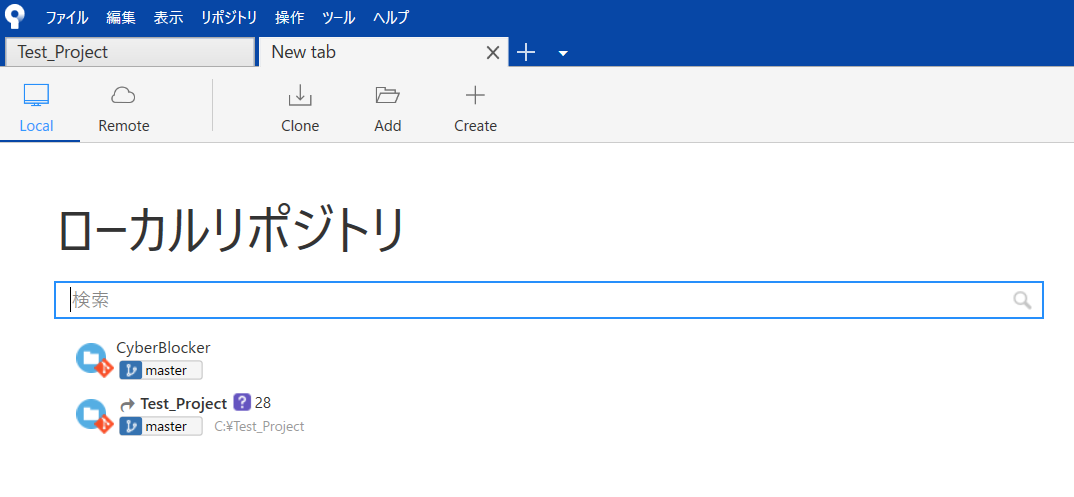Click the Clone download icon
Screen dimensions: 1074x497
coord(300,96)
